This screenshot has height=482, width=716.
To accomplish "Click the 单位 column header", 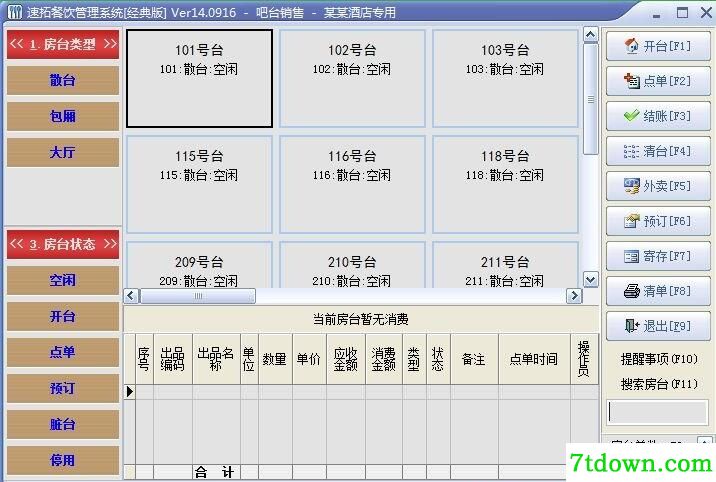I will coord(249,359).
